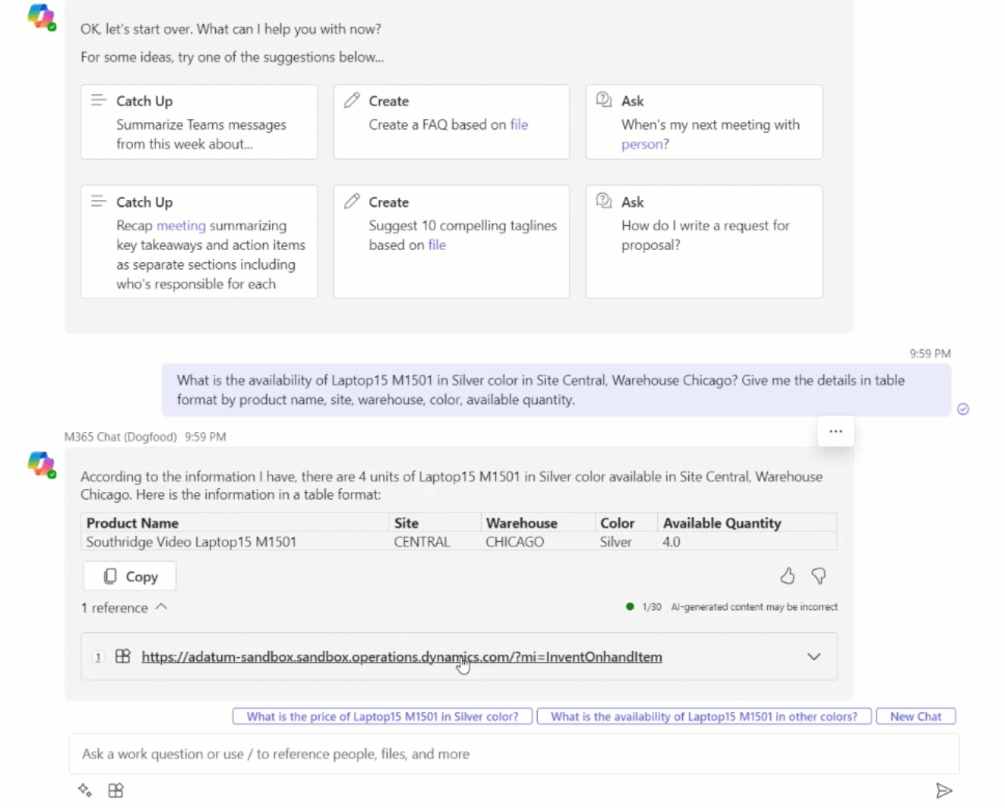Click the 9:59 PM timestamp above user message
The width and height of the screenshot is (1005, 808).
click(930, 354)
